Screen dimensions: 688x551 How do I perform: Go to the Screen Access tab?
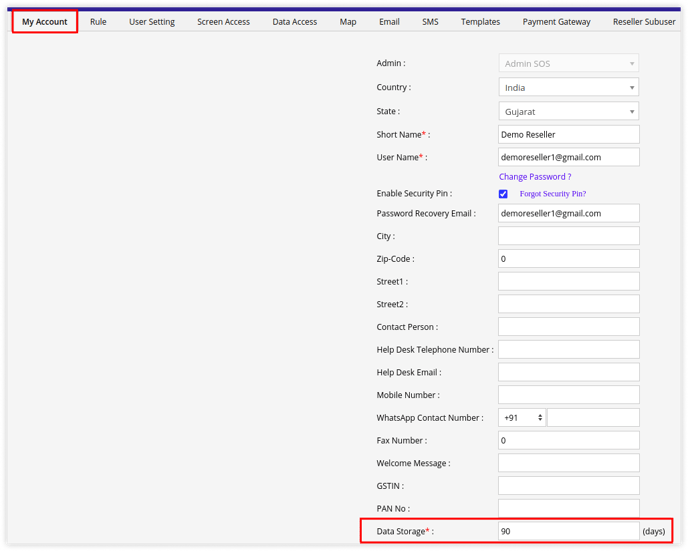click(223, 21)
